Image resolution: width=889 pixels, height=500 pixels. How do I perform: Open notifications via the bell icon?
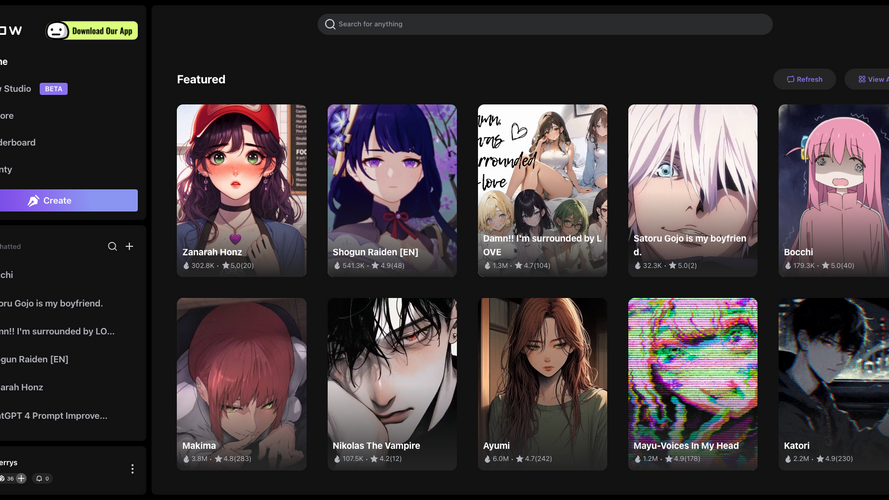(39, 478)
